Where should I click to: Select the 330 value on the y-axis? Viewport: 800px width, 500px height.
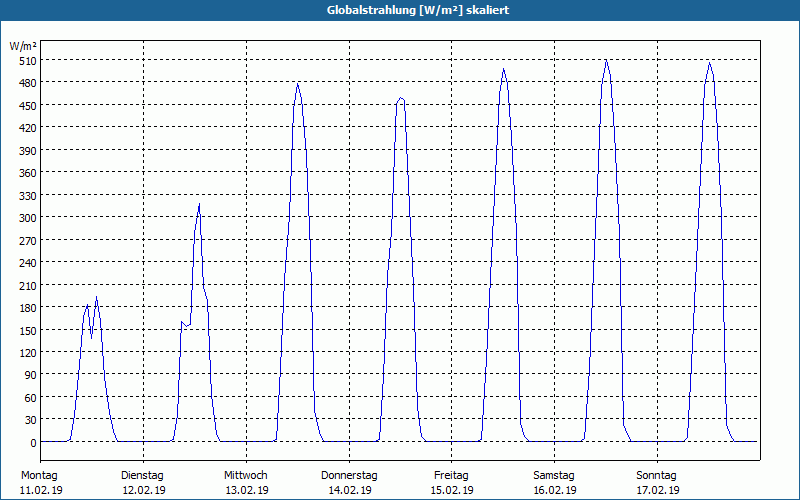point(27,195)
